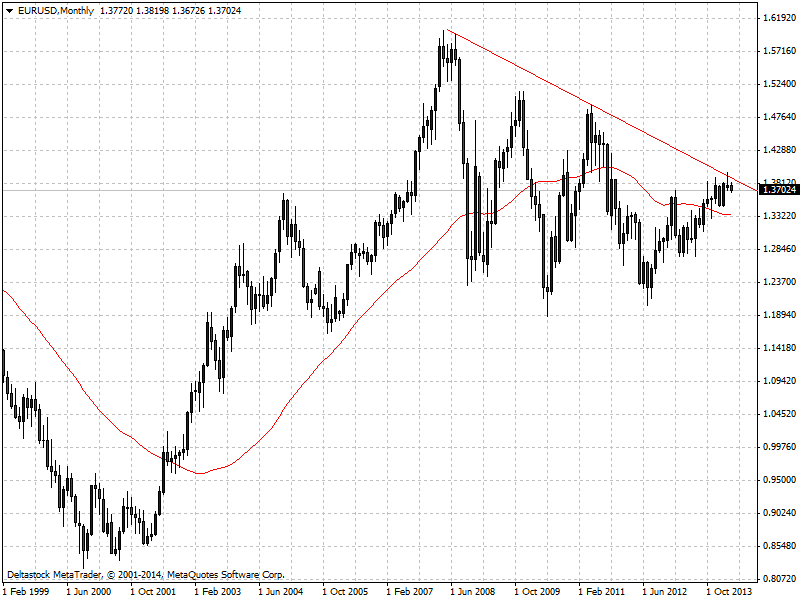Click the 0.80720 price axis label

point(780,579)
